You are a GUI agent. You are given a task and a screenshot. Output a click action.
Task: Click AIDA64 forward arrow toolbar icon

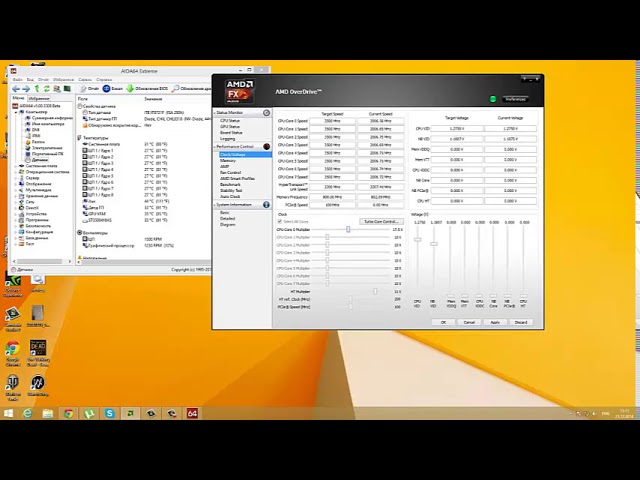(x=26, y=89)
